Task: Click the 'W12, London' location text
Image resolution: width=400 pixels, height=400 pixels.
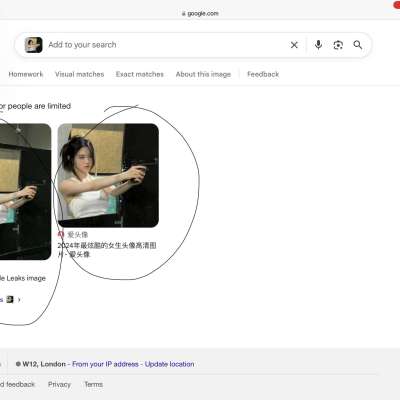Action: 44,364
